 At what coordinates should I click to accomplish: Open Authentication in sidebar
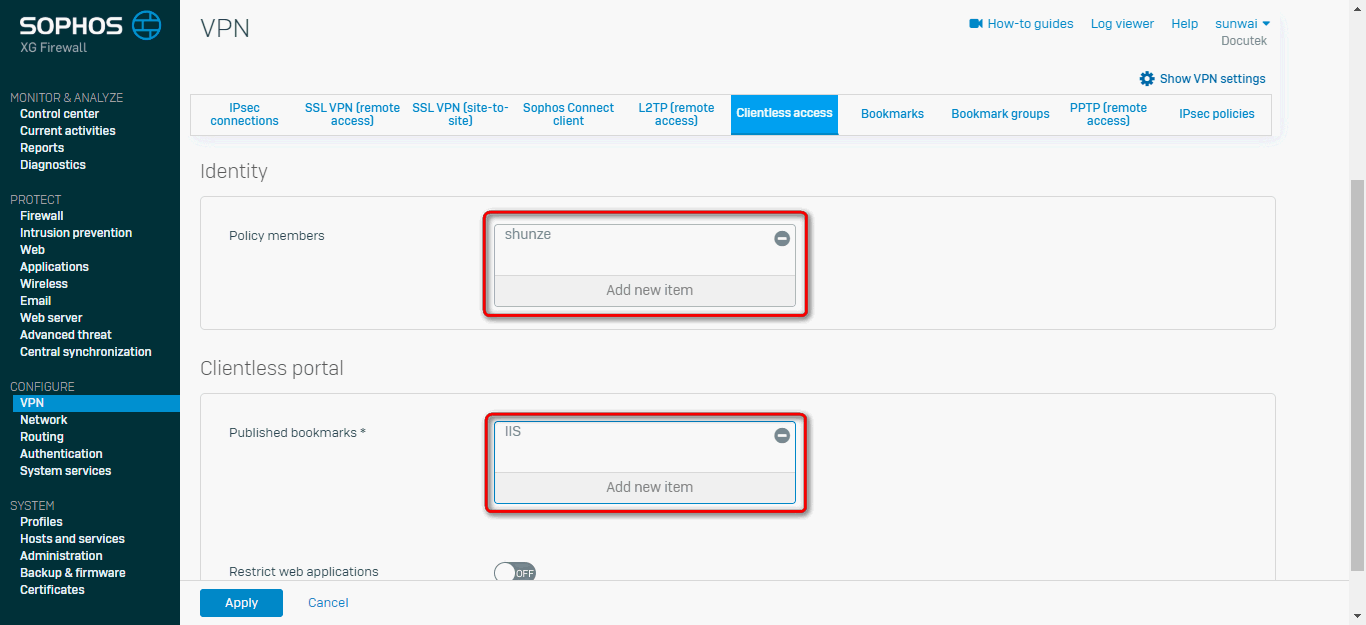tap(61, 454)
